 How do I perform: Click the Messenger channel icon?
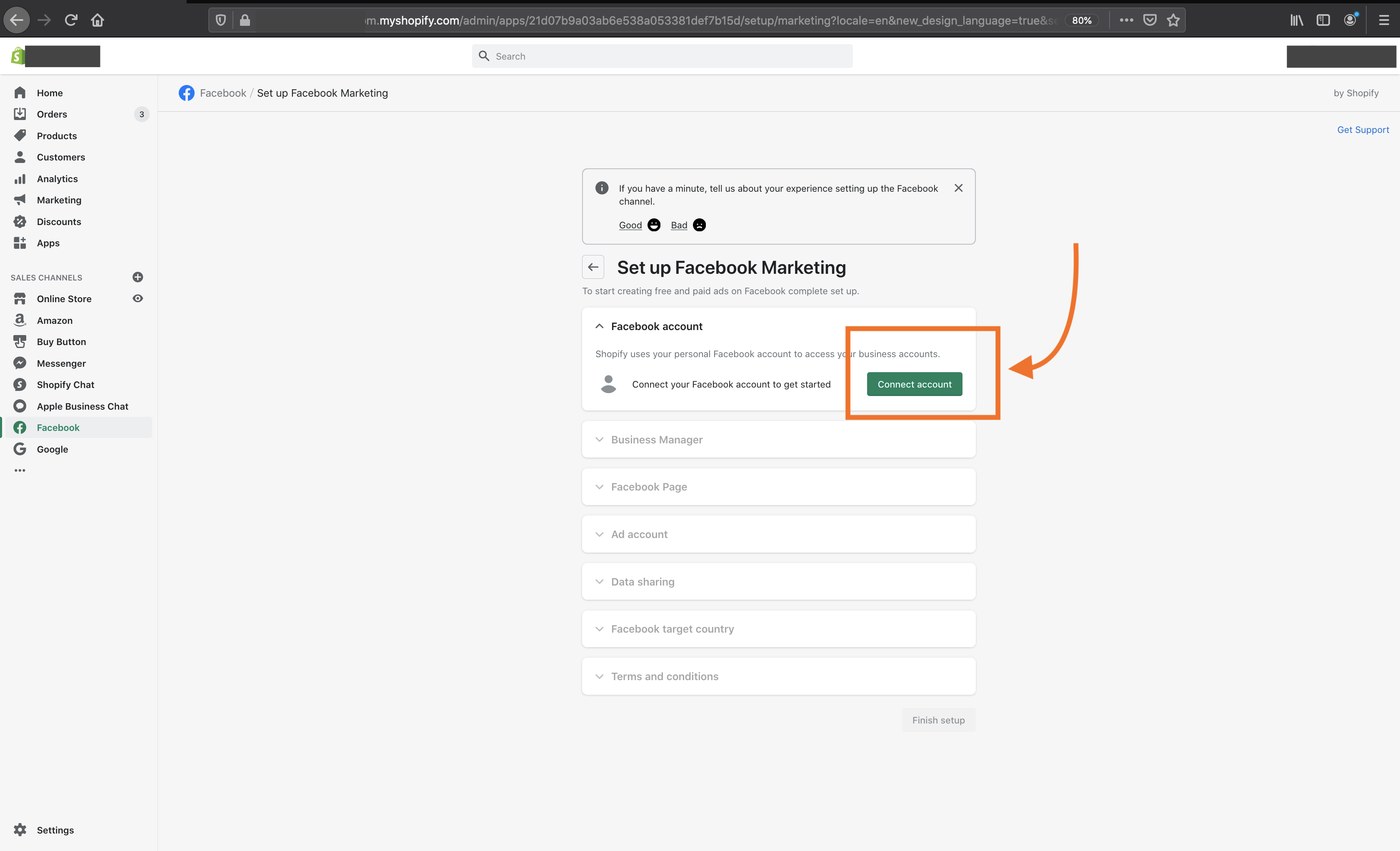tap(20, 363)
